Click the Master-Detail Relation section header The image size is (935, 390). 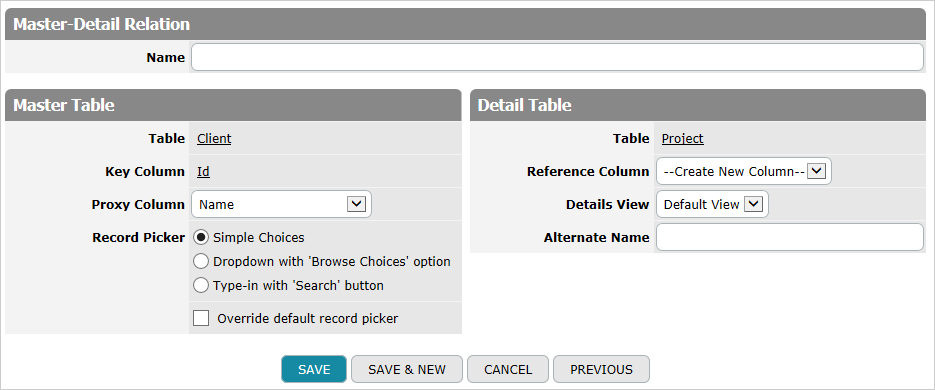tap(465, 24)
